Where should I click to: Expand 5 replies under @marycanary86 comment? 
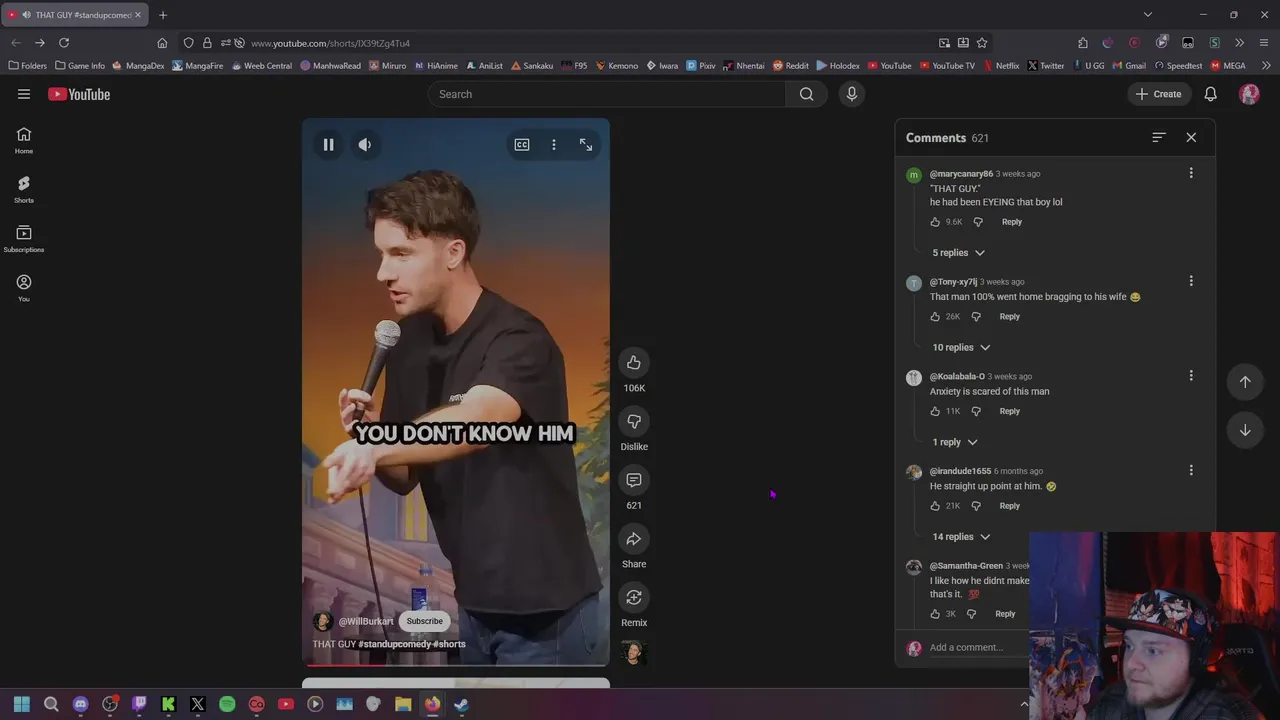click(x=959, y=253)
